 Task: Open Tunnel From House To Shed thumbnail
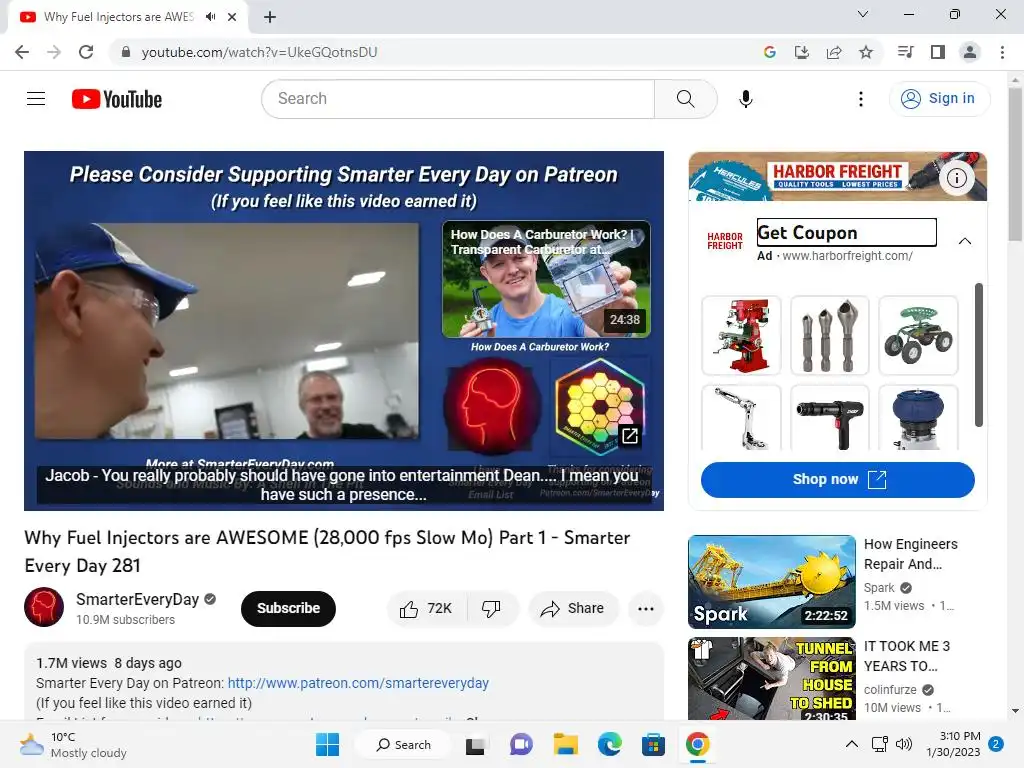(771, 679)
